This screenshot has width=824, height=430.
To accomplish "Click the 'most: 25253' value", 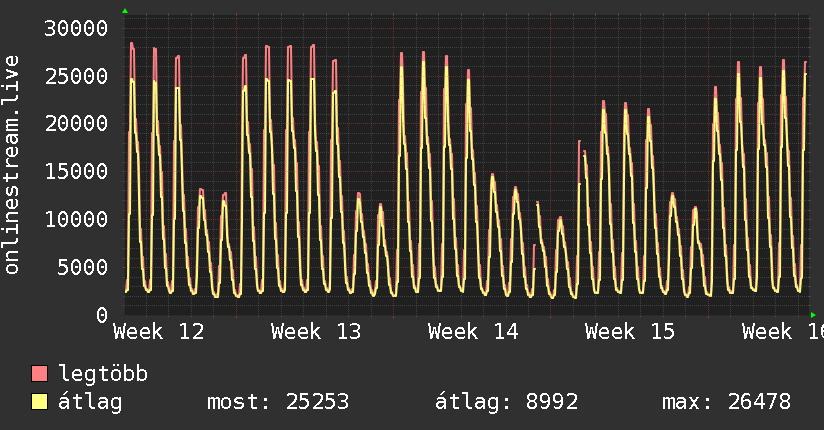I will (x=278, y=402).
